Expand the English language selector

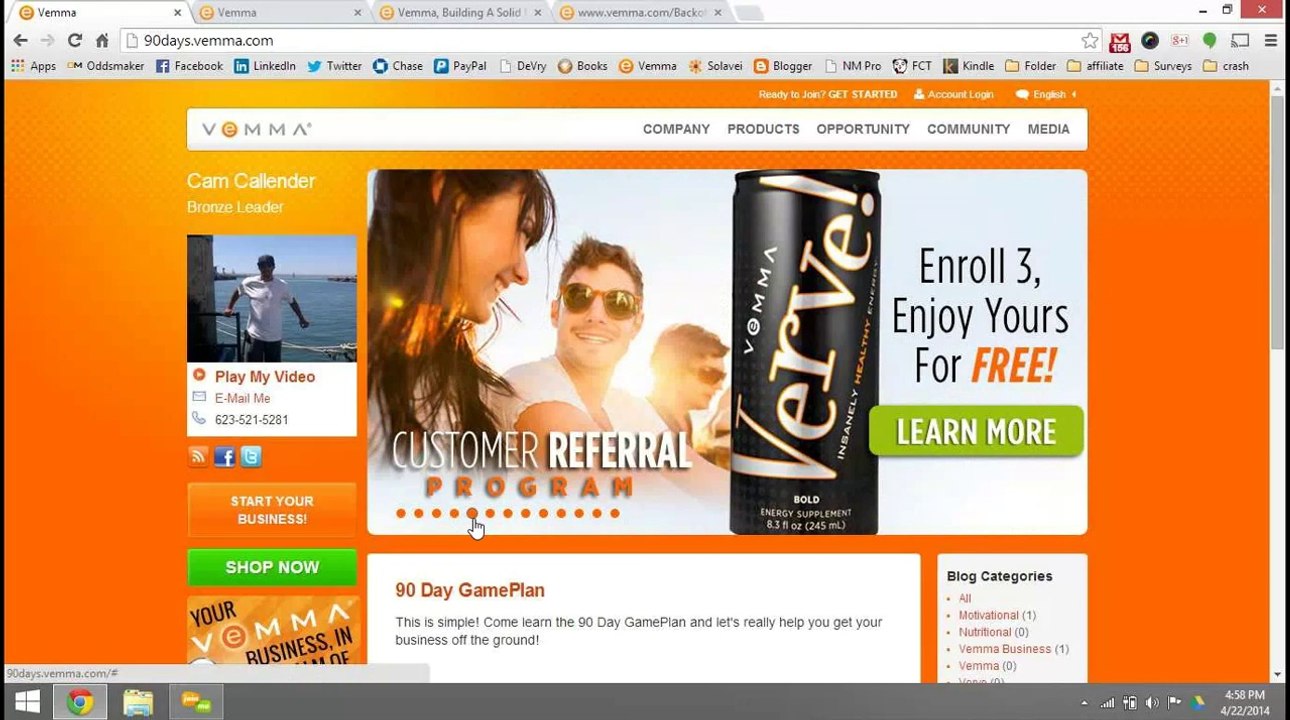click(x=1046, y=95)
